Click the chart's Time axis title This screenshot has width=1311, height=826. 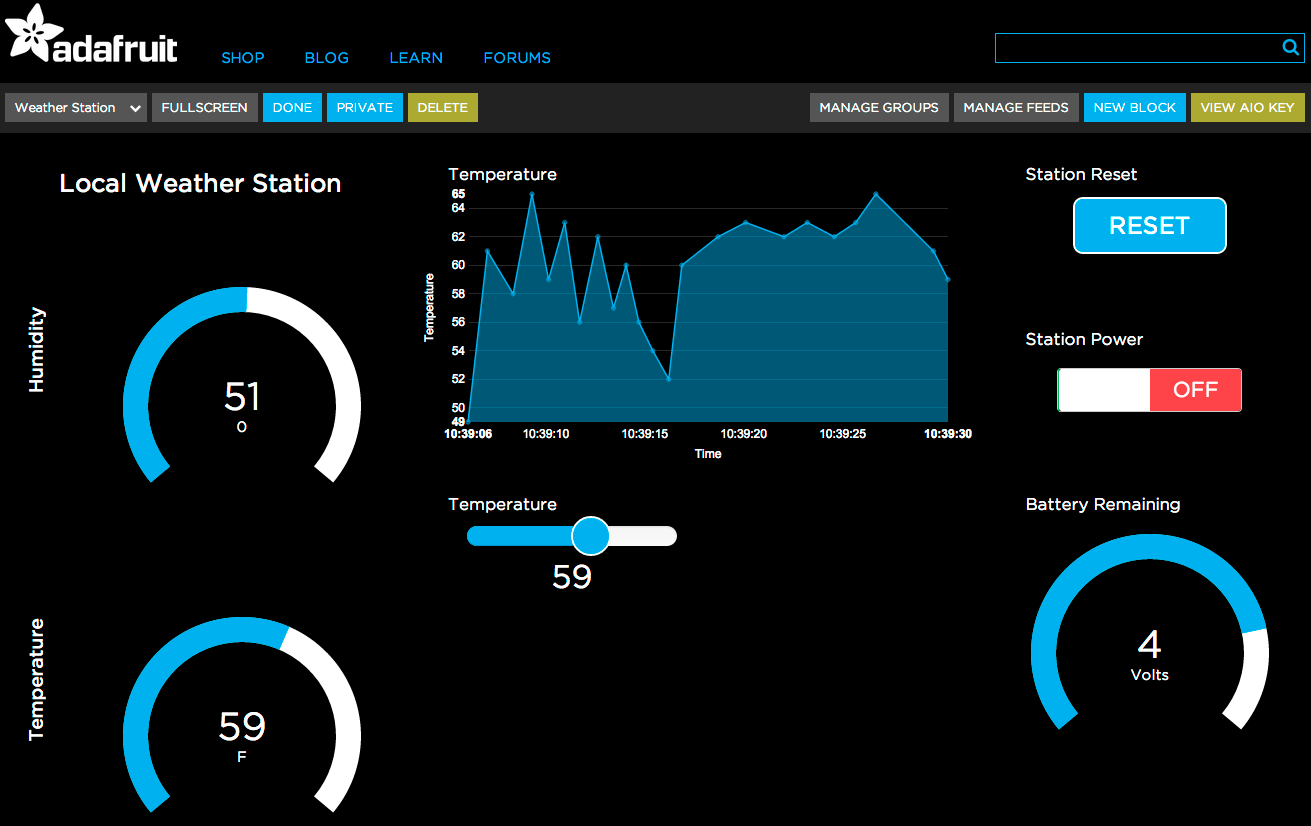[x=708, y=454]
